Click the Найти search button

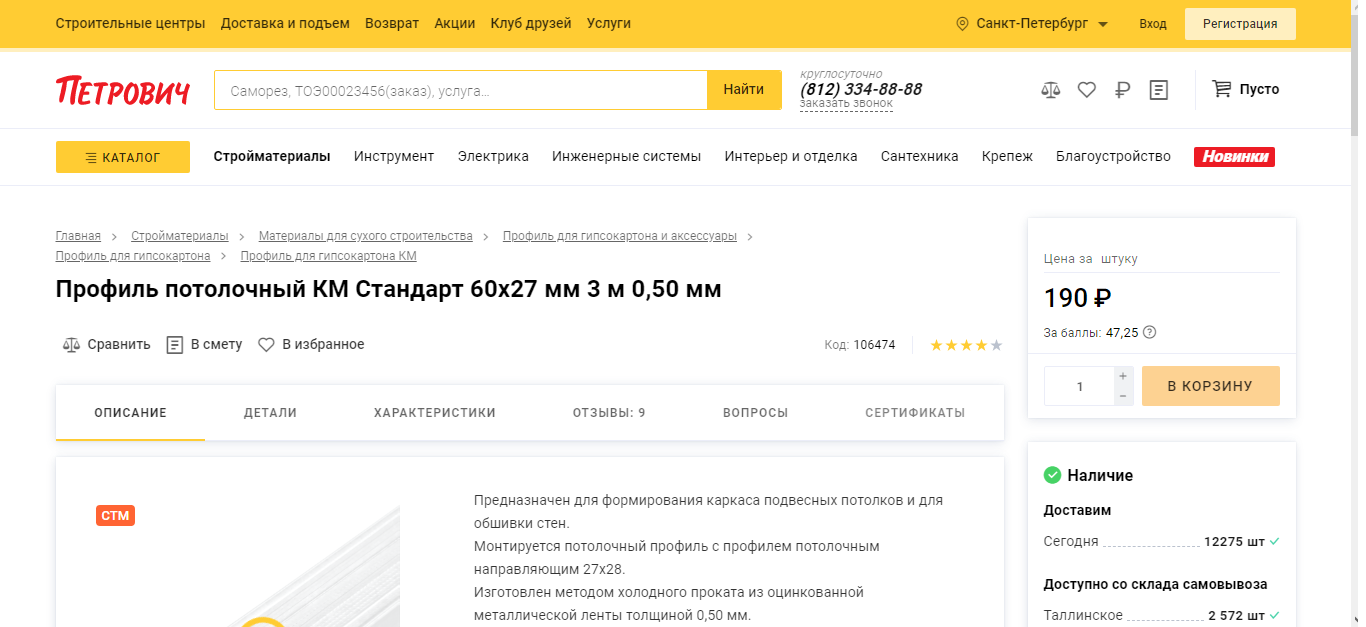[744, 90]
